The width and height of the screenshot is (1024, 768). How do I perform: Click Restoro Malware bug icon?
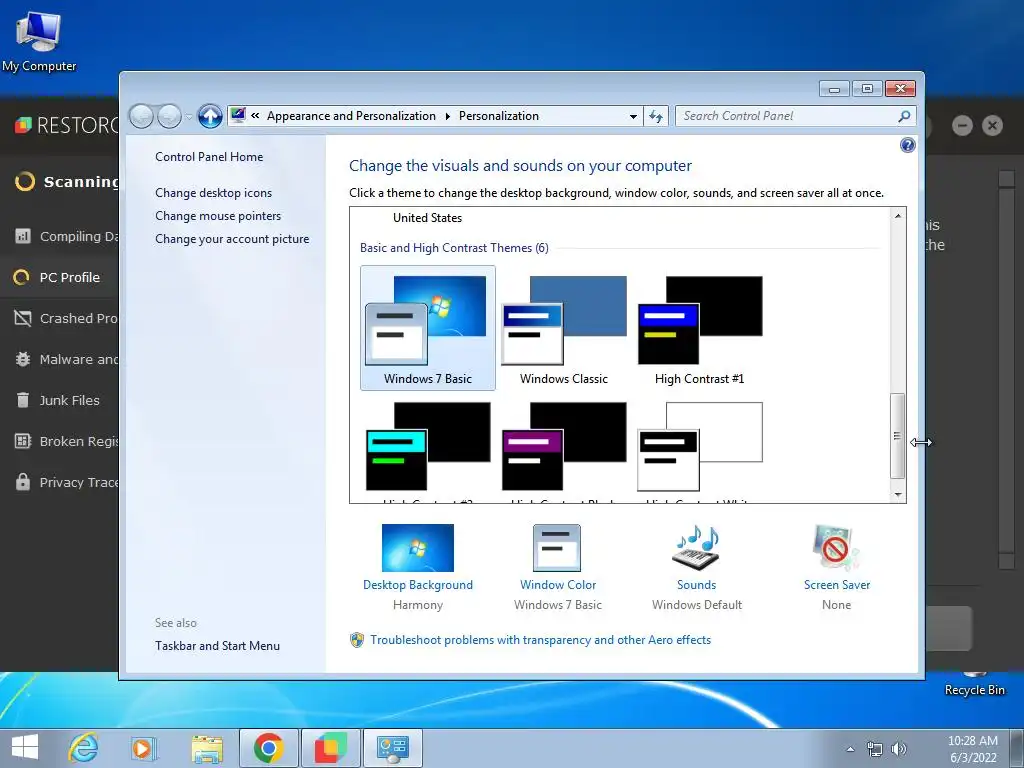click(23, 359)
